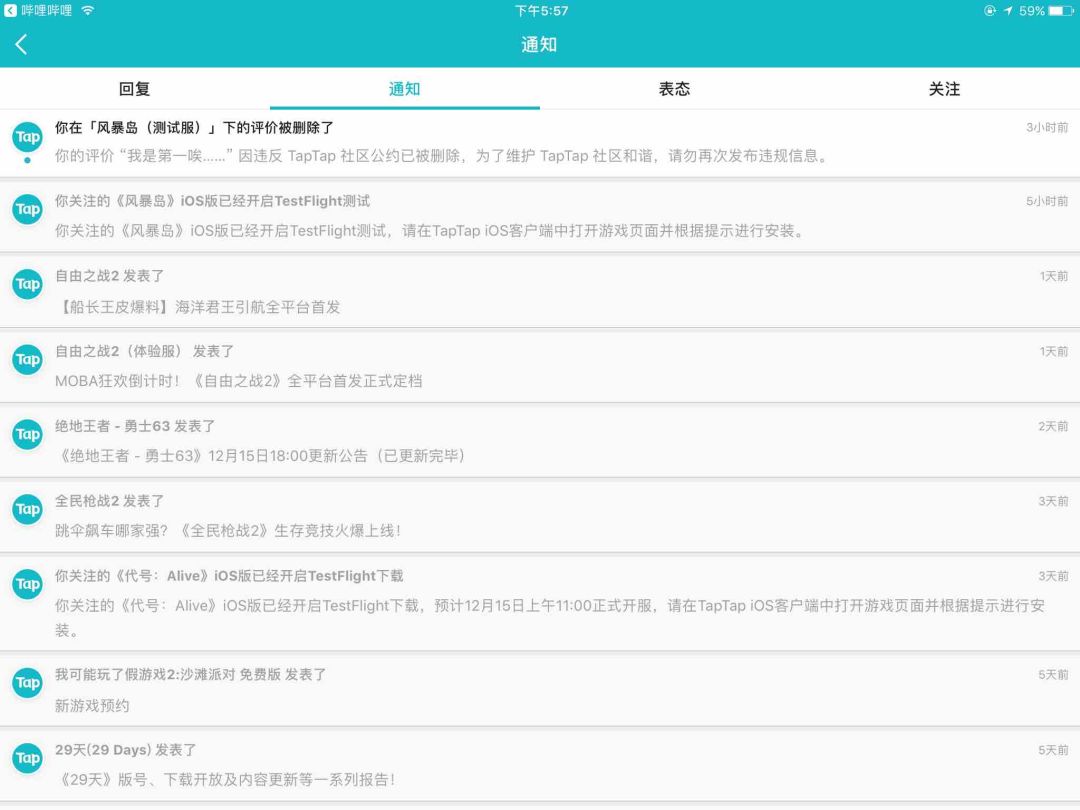This screenshot has width=1080, height=810.
Task: Tap the location arrow in status bar
Action: (1008, 10)
